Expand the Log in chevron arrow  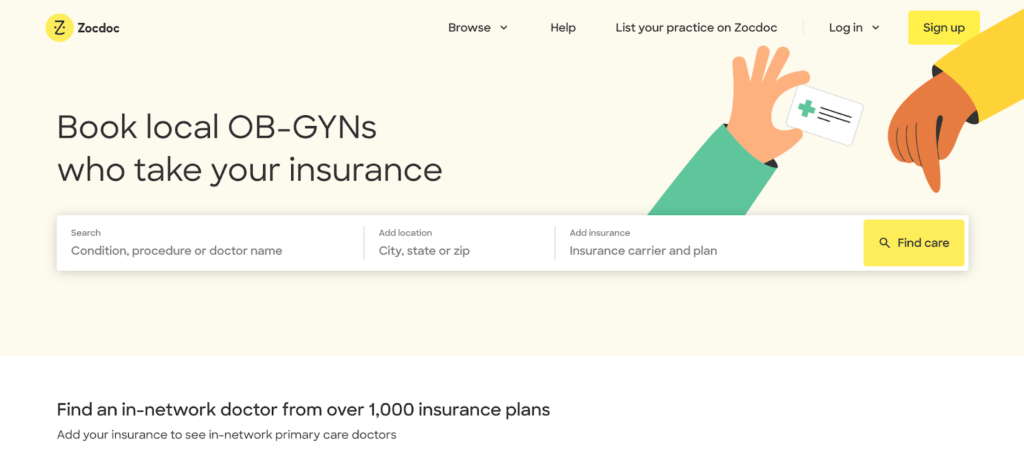point(876,28)
